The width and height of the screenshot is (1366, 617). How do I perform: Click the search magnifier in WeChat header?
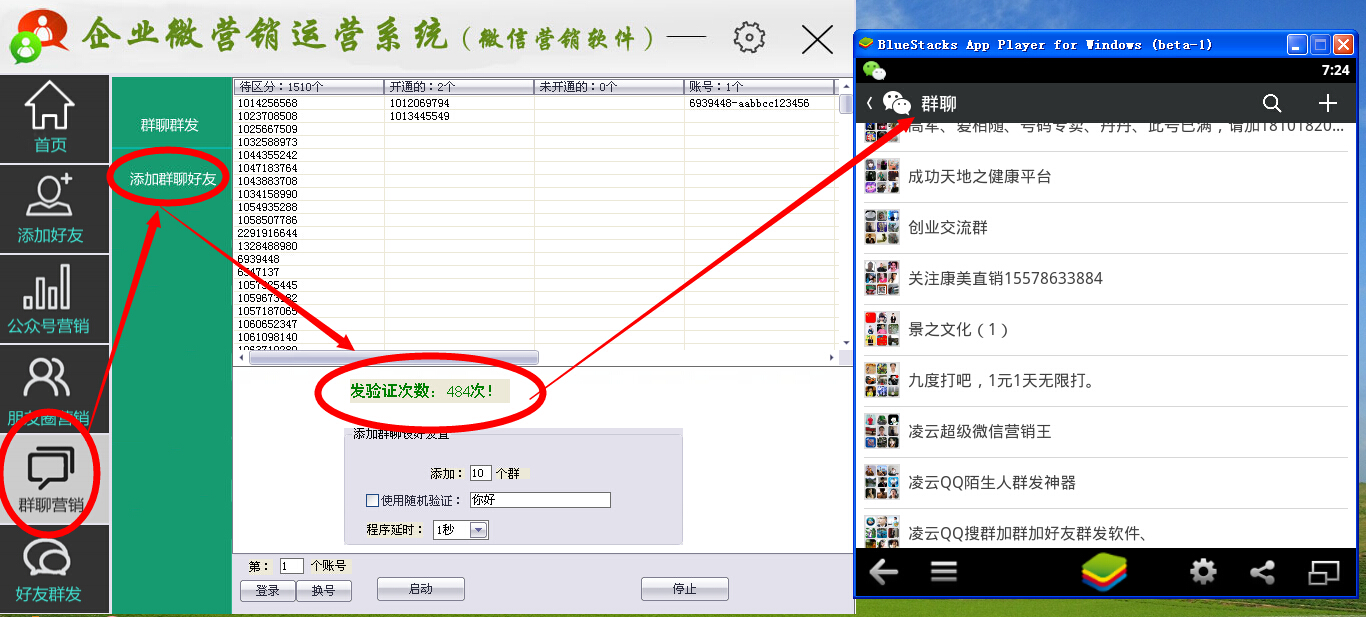1272,103
